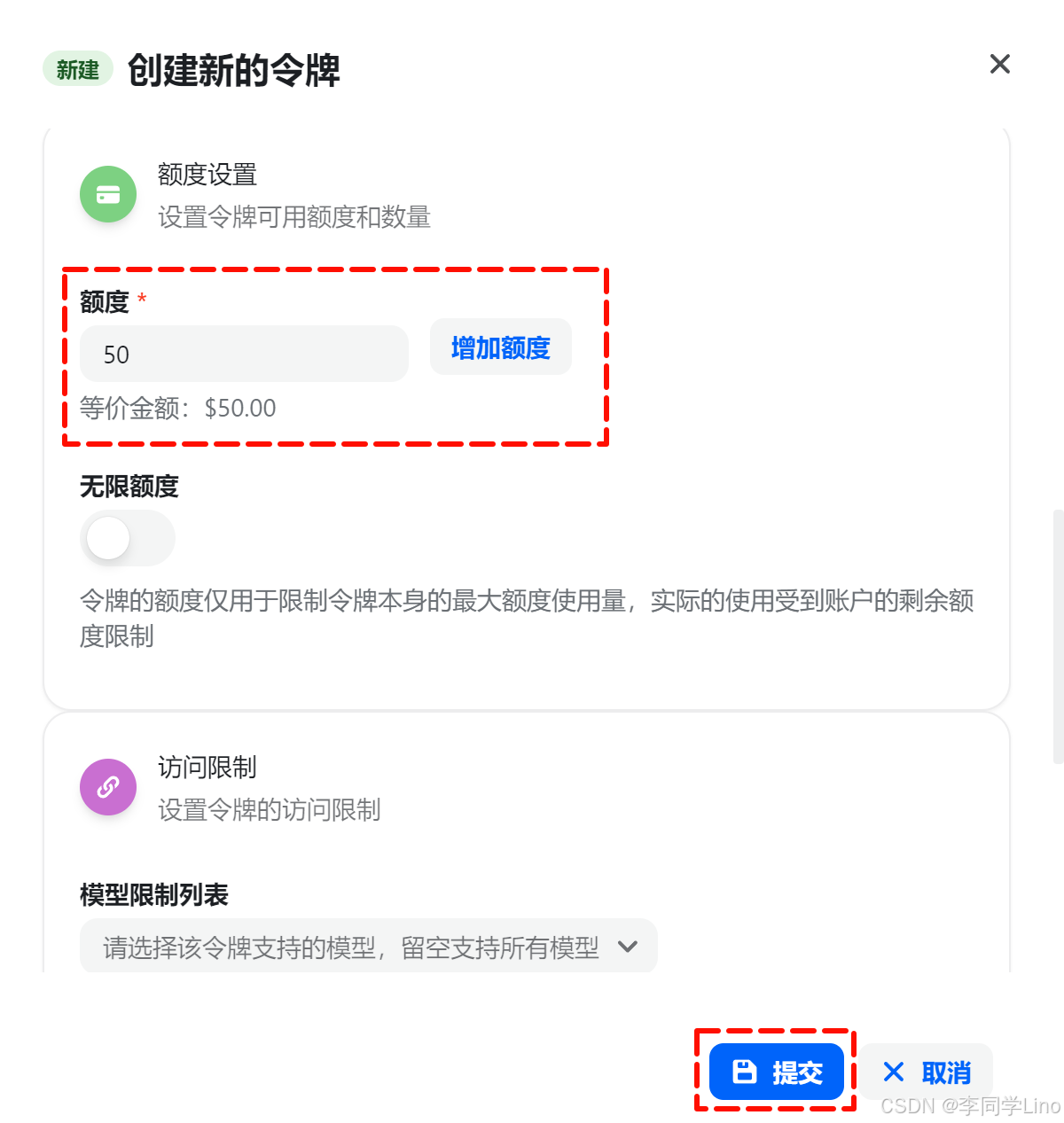Viewport: 1064px width, 1123px height.
Task: Click the 模型限制列表 label
Action: [154, 895]
